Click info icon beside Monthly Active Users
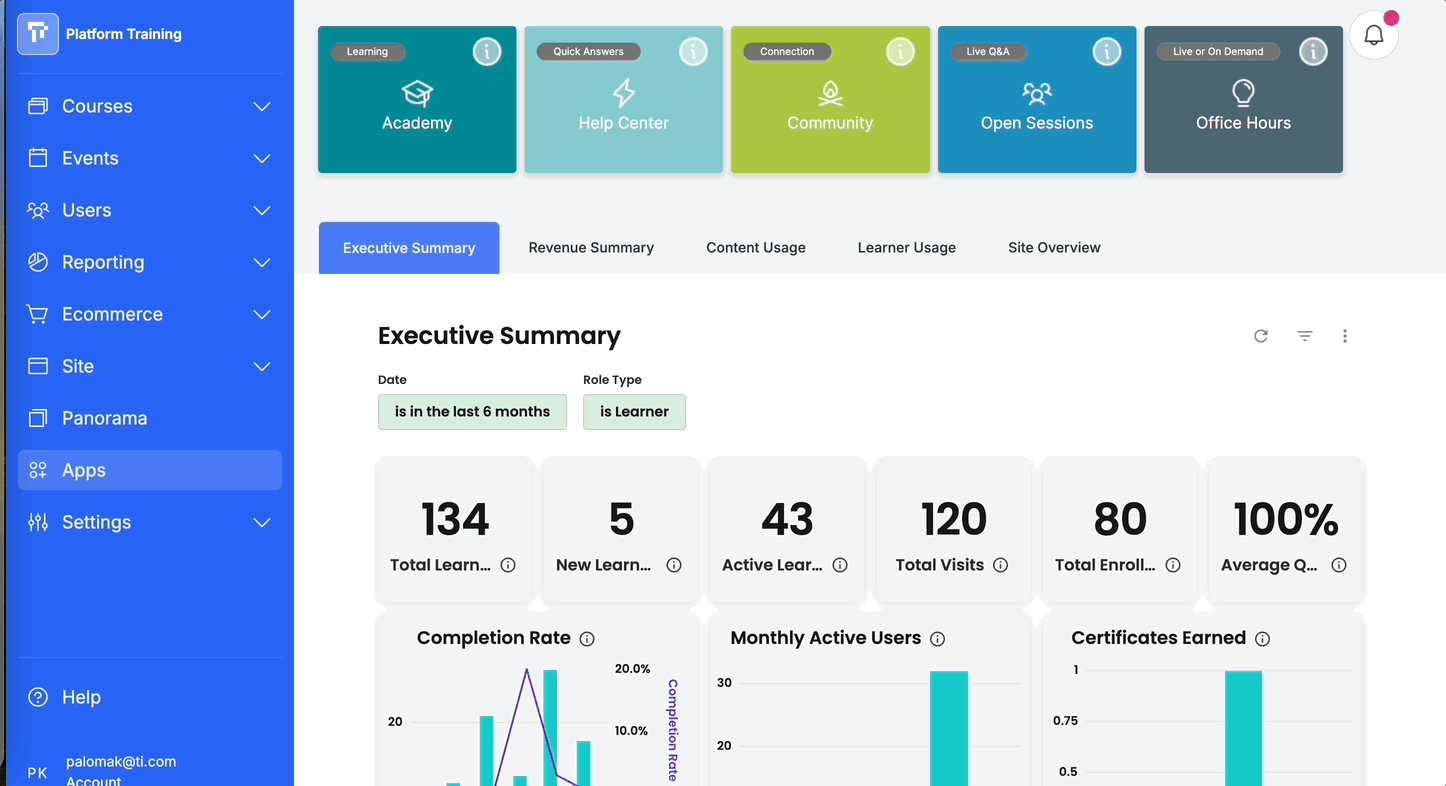The image size is (1446, 786). [937, 639]
